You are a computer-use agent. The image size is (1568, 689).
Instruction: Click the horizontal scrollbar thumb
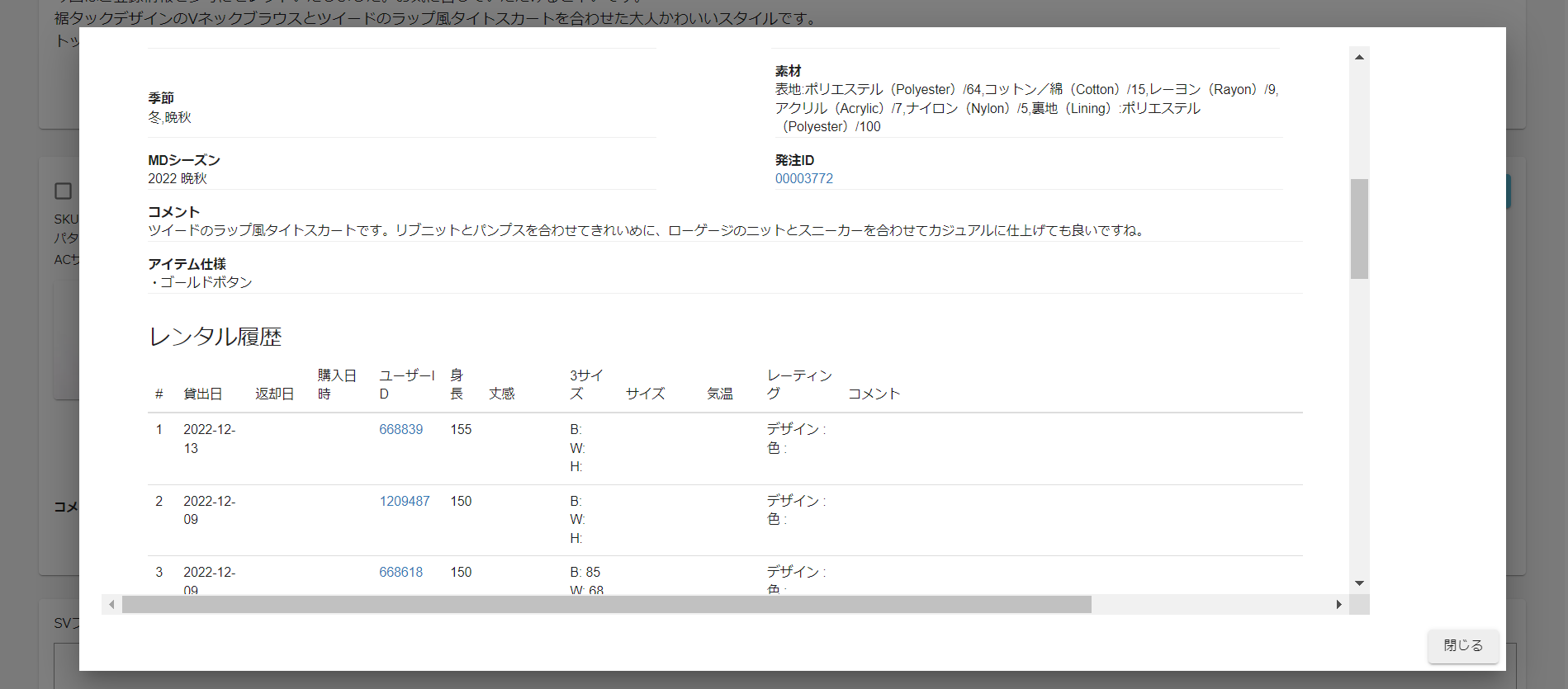tap(606, 605)
